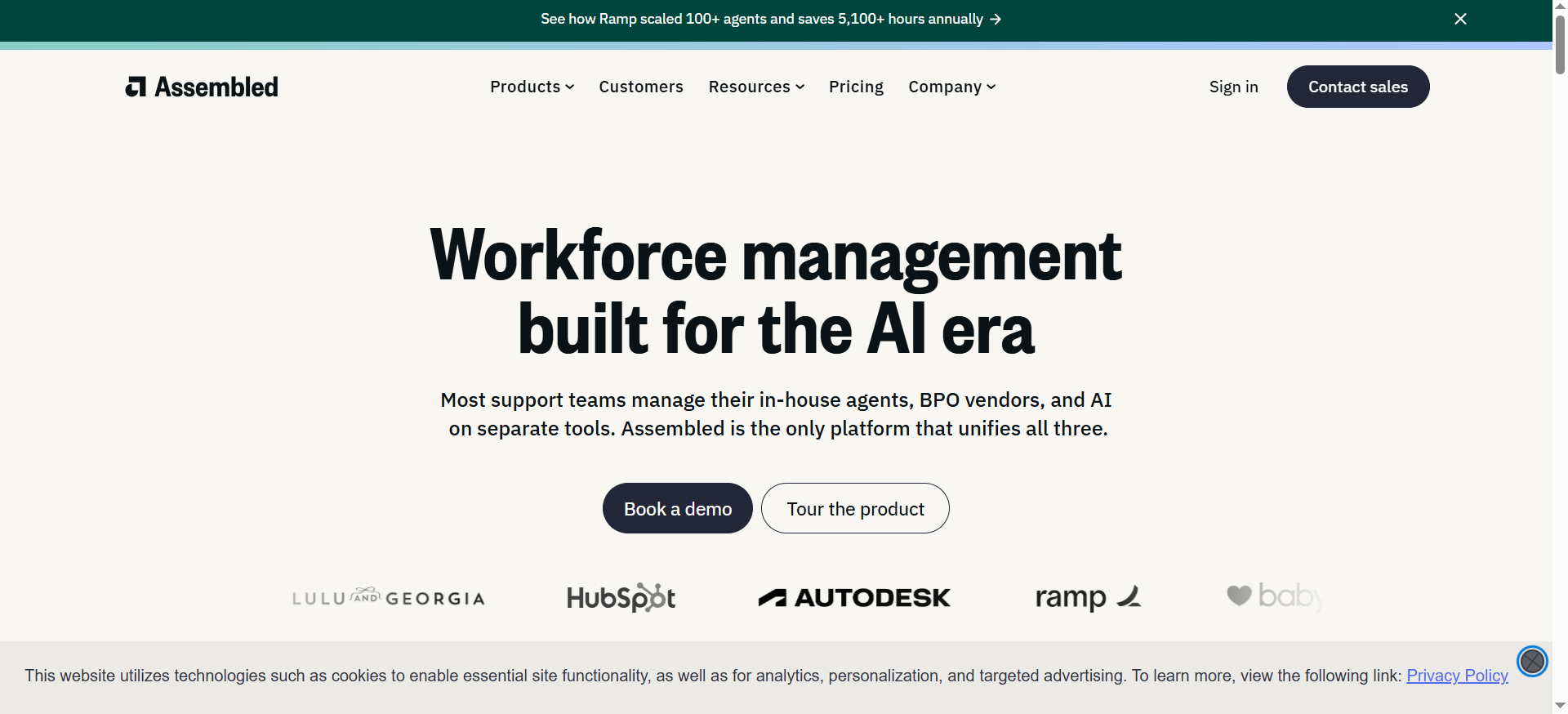1568x714 pixels.
Task: Click the ramp logo
Action: click(x=1088, y=597)
